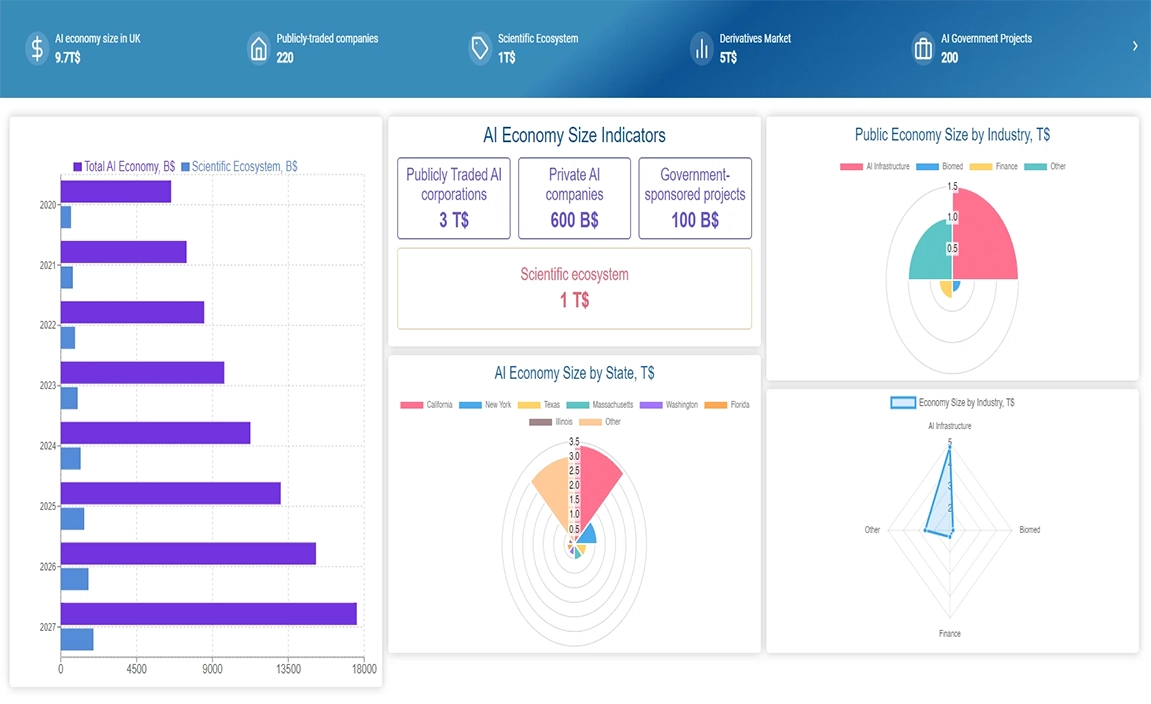This screenshot has width=1151, height=704.
Task: Open the Scientific ecosystem 1 T$ card
Action: point(574,288)
